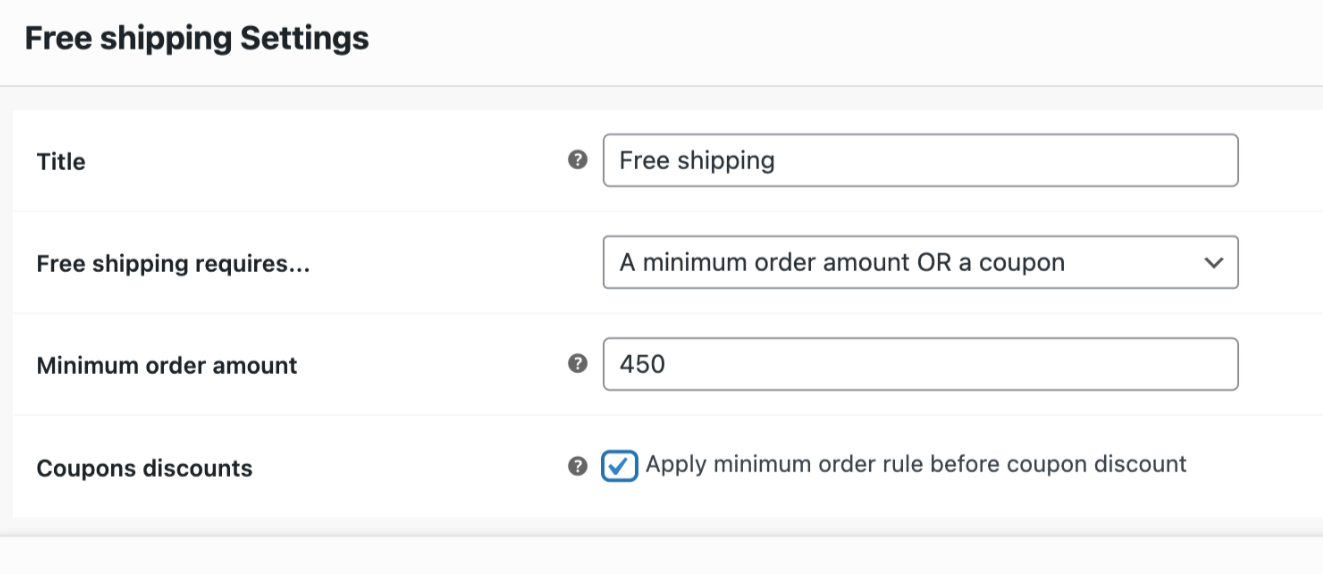
Task: Click inside the Minimum order amount field
Action: coord(920,364)
